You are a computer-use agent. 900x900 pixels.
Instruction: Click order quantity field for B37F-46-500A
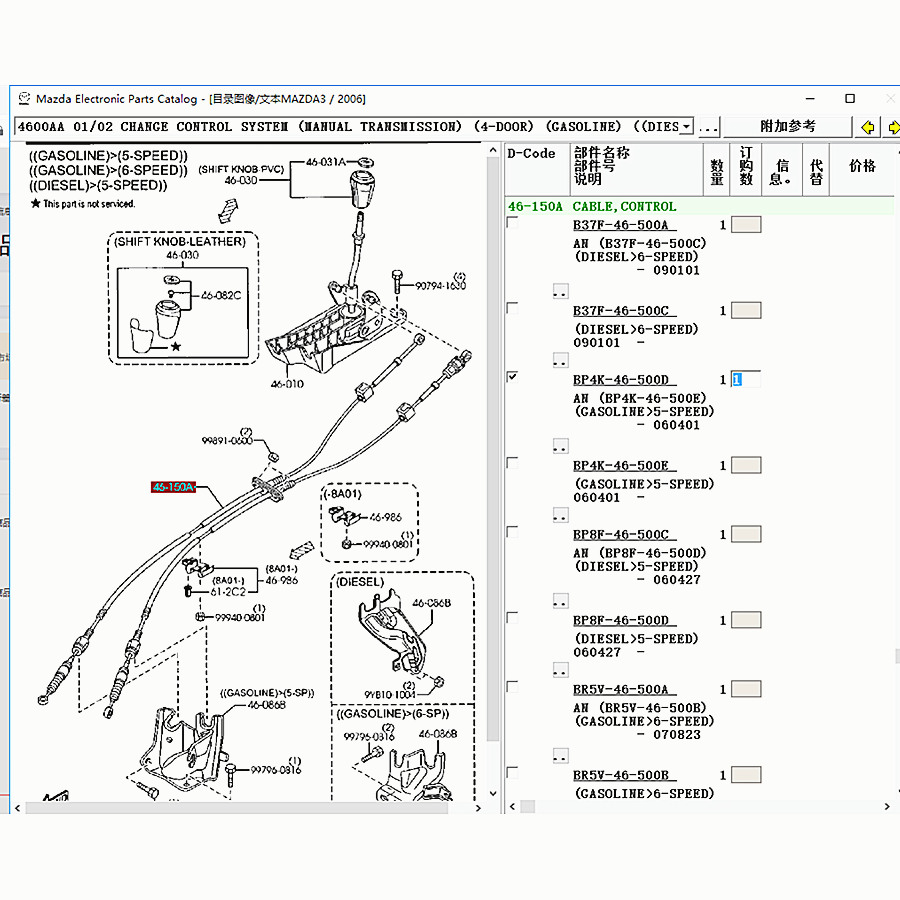click(746, 224)
